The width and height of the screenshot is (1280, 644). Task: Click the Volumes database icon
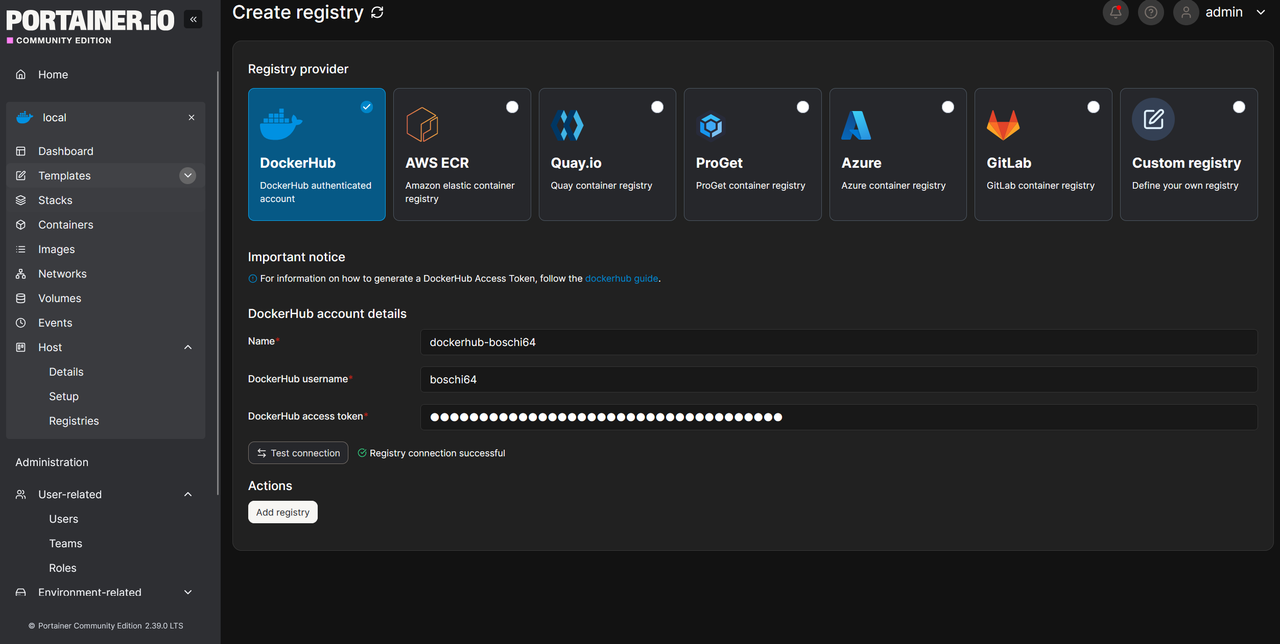point(21,298)
